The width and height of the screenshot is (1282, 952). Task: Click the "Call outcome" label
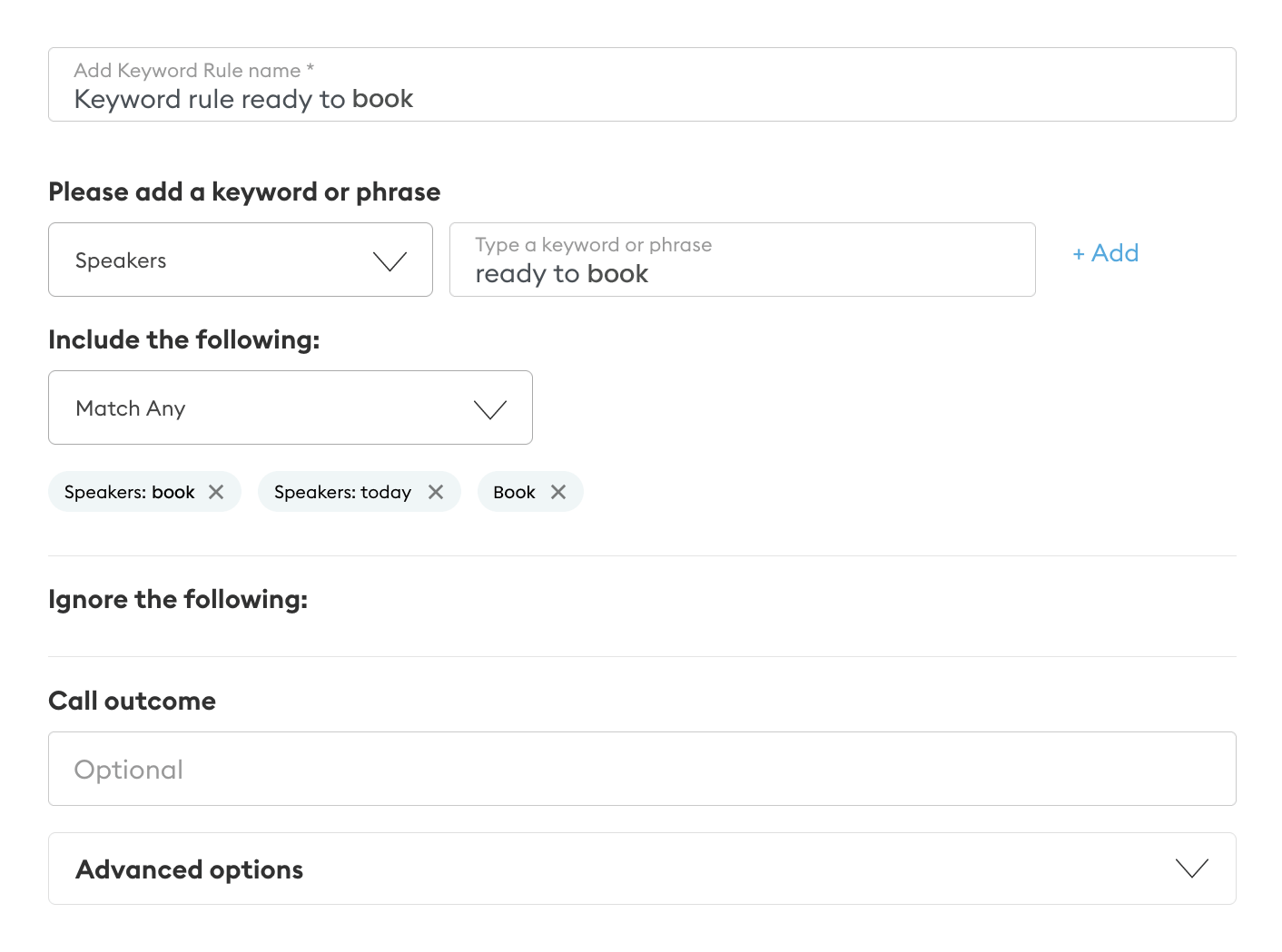point(133,702)
